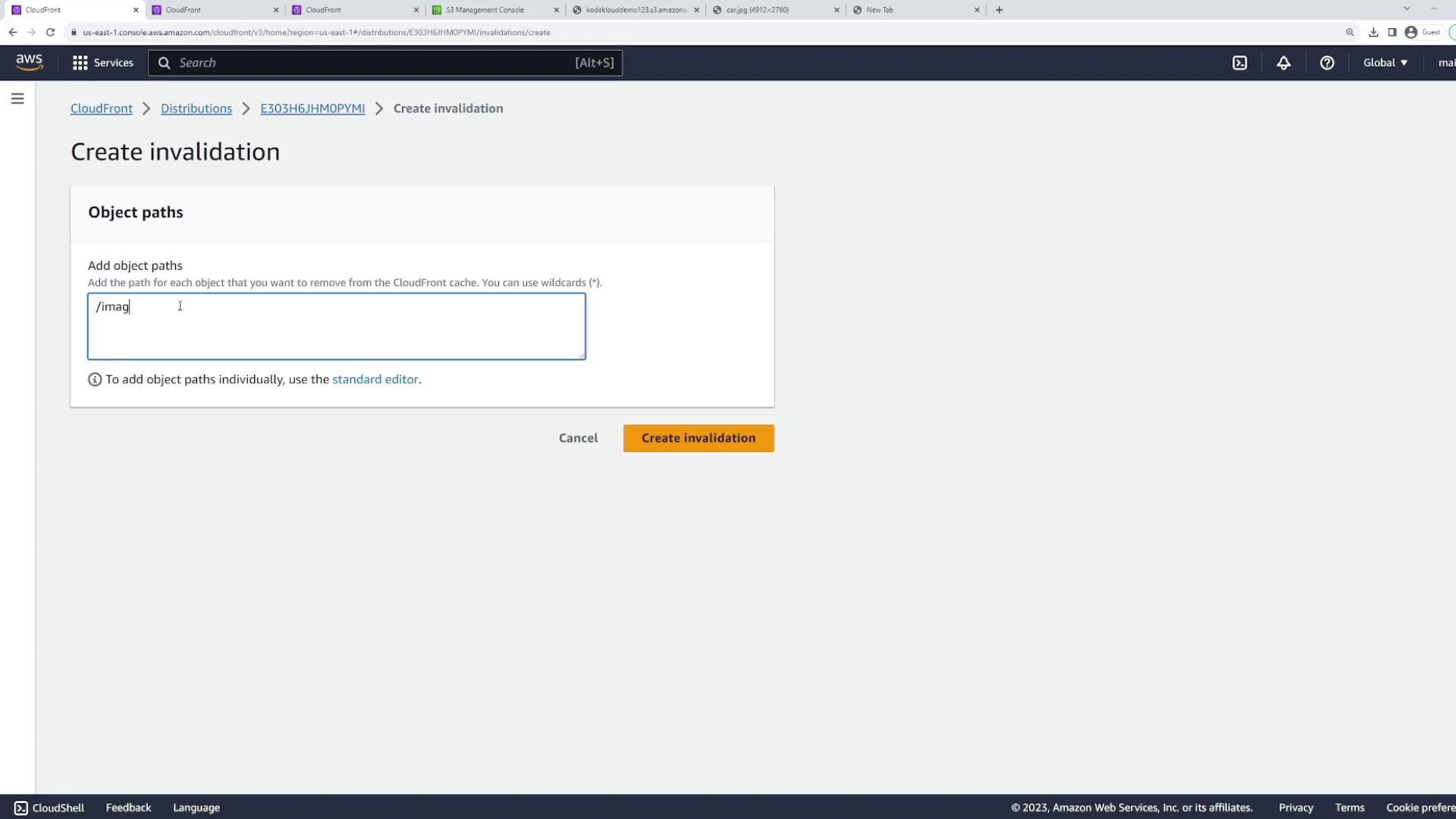The height and width of the screenshot is (819, 1456).
Task: Reload the page with browser refresh icon
Action: (50, 32)
